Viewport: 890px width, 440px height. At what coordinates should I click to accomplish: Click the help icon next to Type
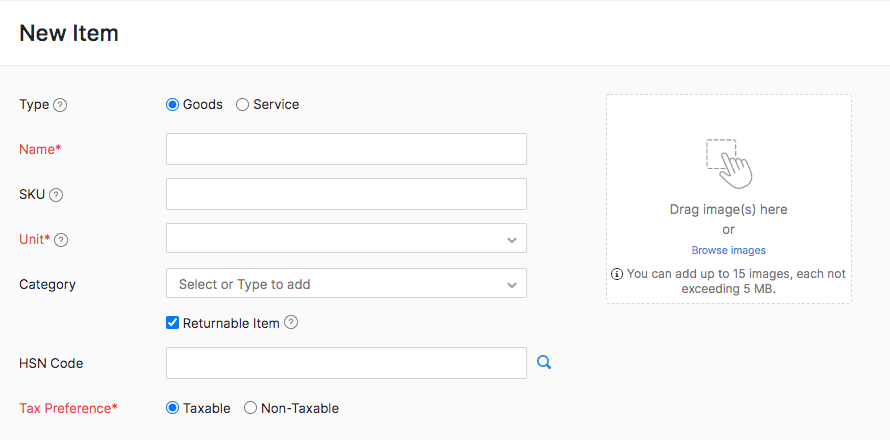coord(60,105)
